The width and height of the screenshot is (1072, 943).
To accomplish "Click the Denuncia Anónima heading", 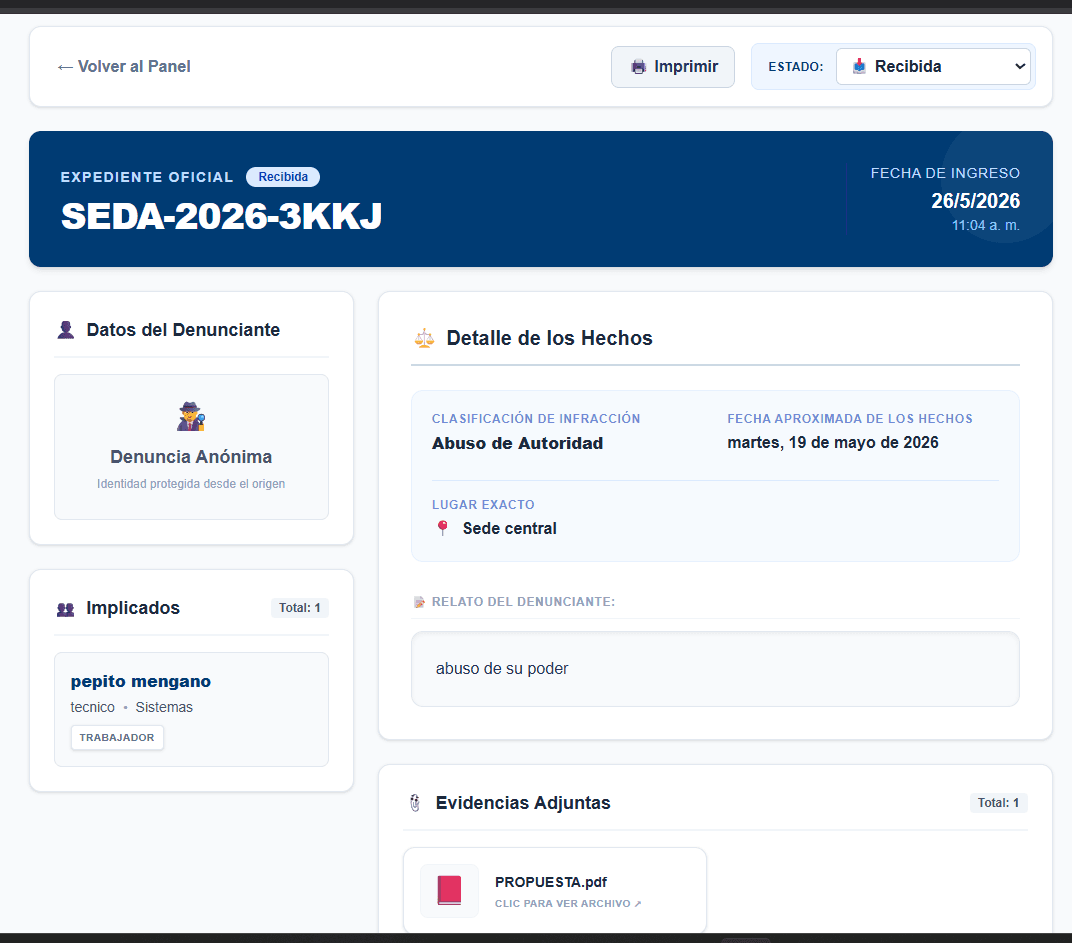I will pyautogui.click(x=191, y=456).
